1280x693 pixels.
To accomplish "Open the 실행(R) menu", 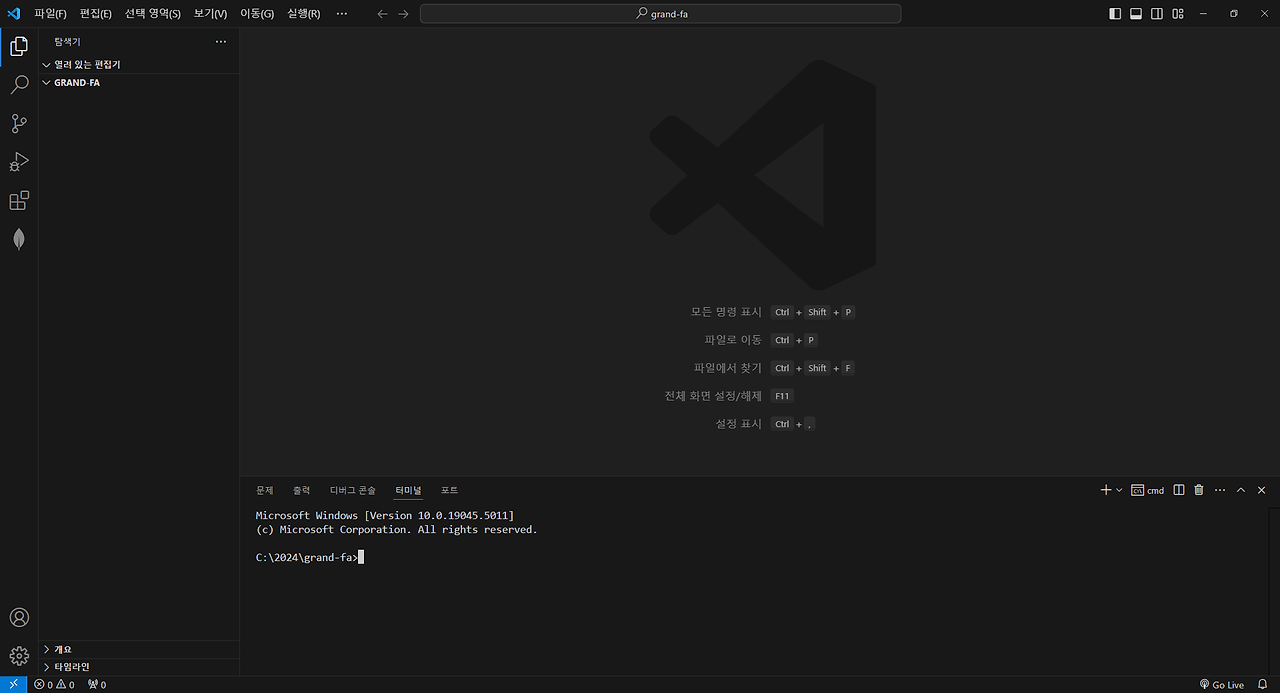I will [304, 14].
